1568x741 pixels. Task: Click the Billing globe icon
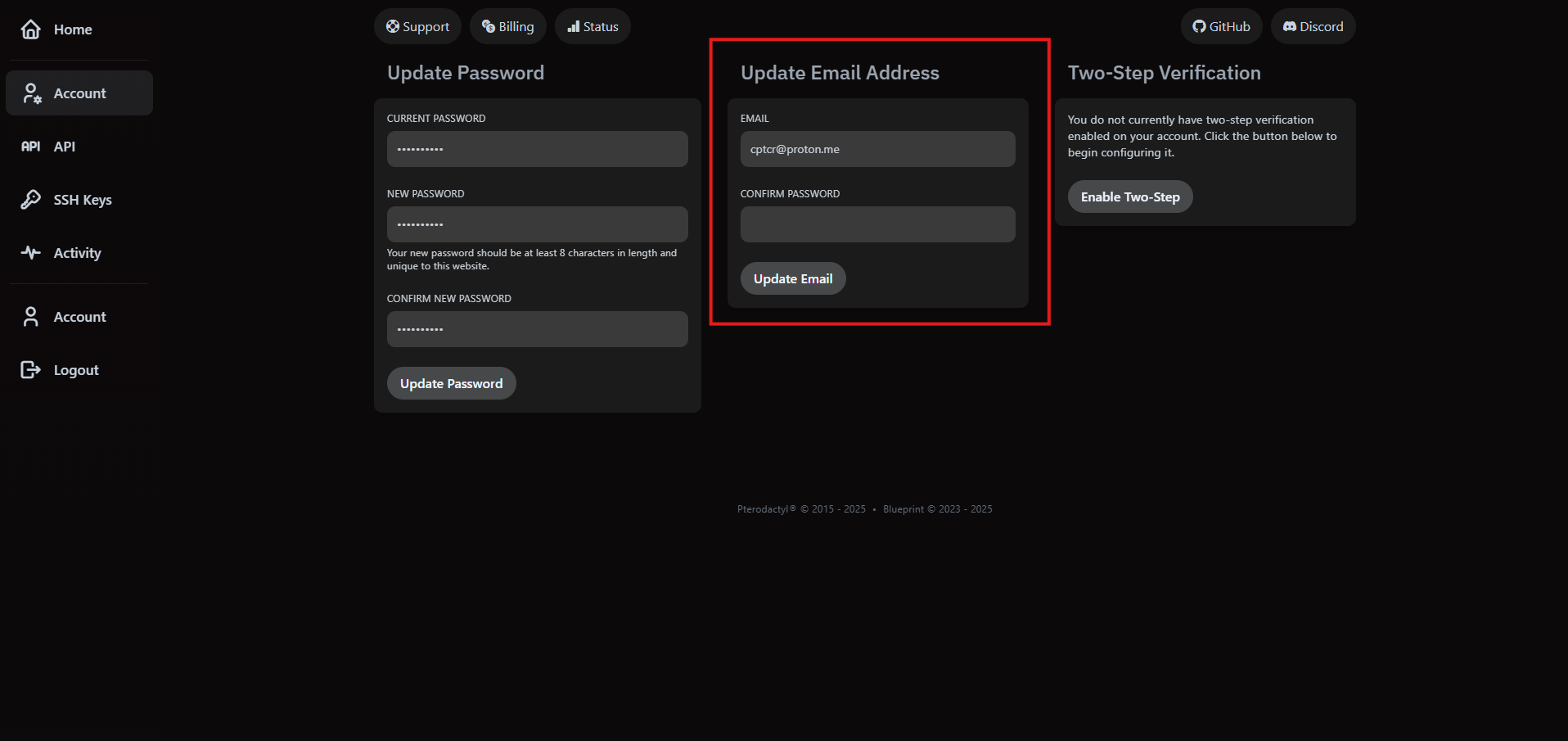(489, 25)
